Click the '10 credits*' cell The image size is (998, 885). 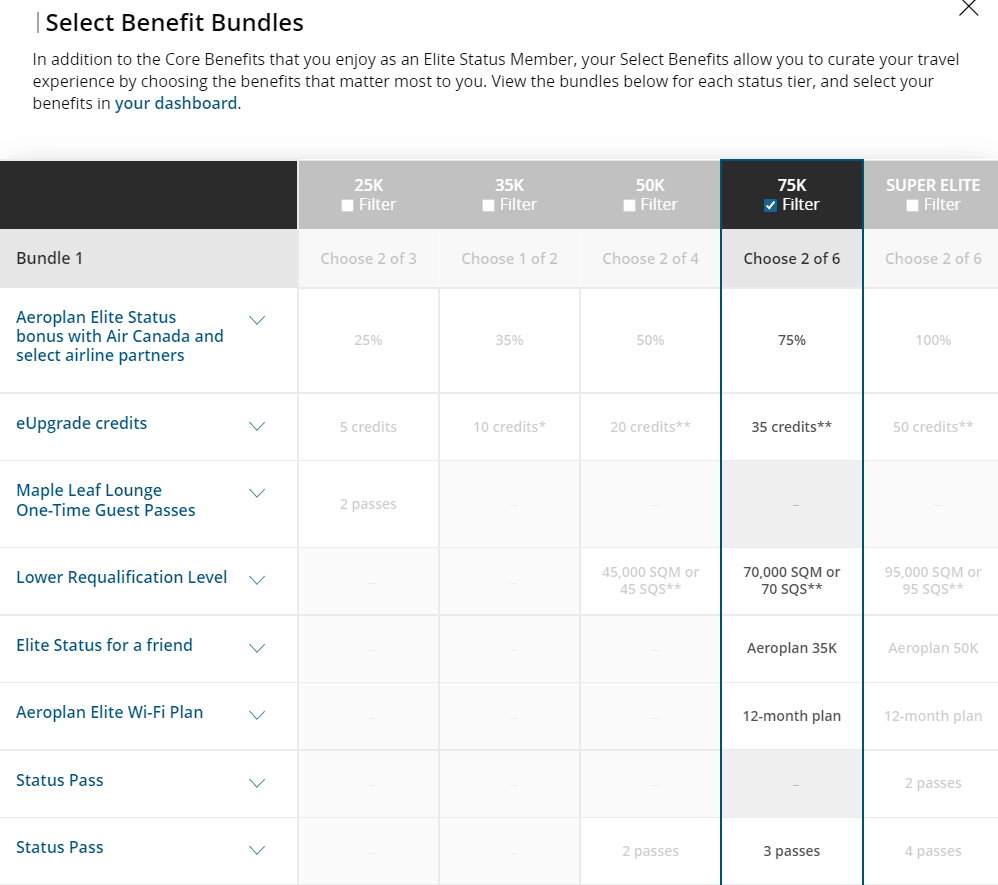pos(509,427)
